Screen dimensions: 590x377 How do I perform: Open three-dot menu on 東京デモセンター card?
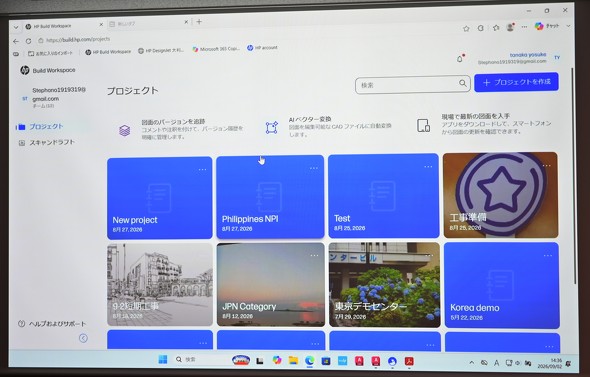tap(429, 255)
